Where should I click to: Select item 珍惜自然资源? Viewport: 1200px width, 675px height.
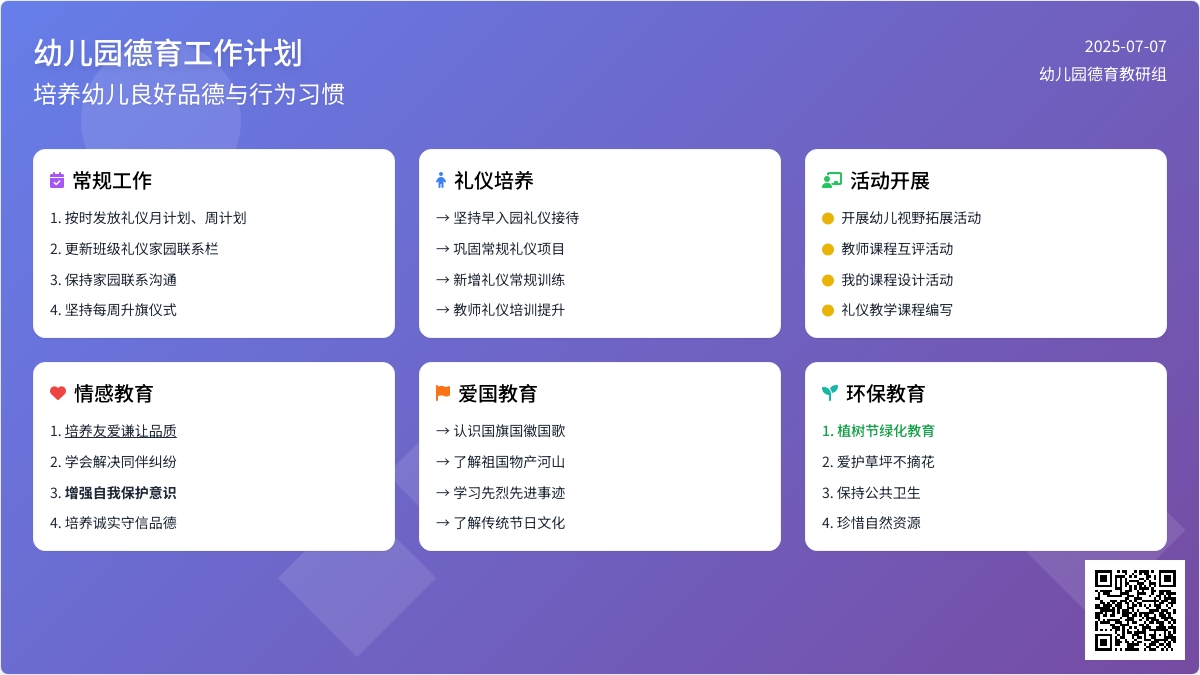[x=871, y=523]
